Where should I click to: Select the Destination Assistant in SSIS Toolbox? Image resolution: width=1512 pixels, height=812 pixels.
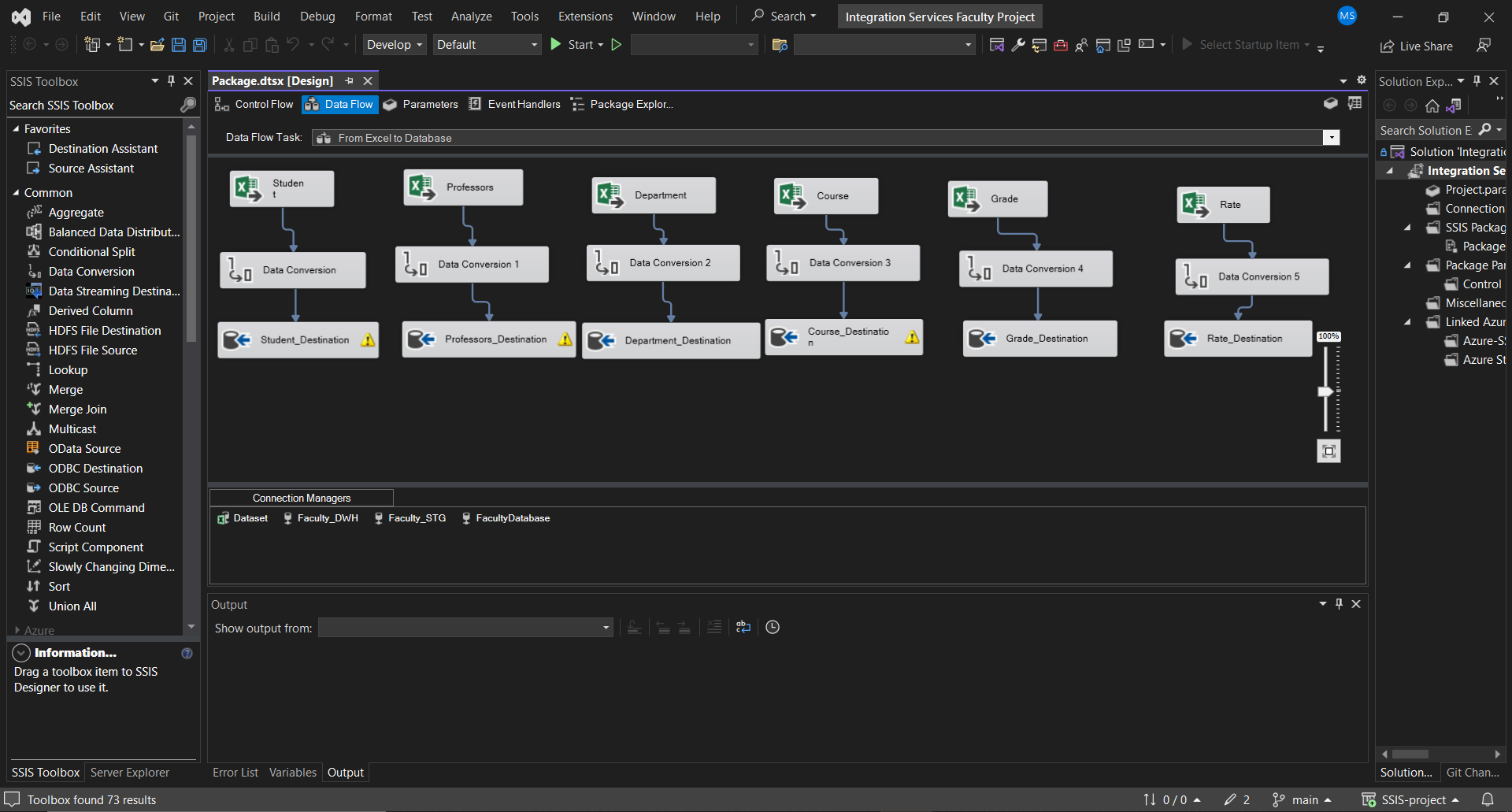tap(102, 148)
